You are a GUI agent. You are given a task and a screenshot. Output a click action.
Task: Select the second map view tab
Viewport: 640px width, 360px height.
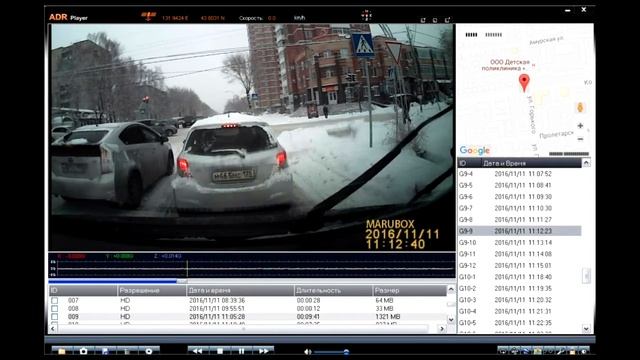493,35
